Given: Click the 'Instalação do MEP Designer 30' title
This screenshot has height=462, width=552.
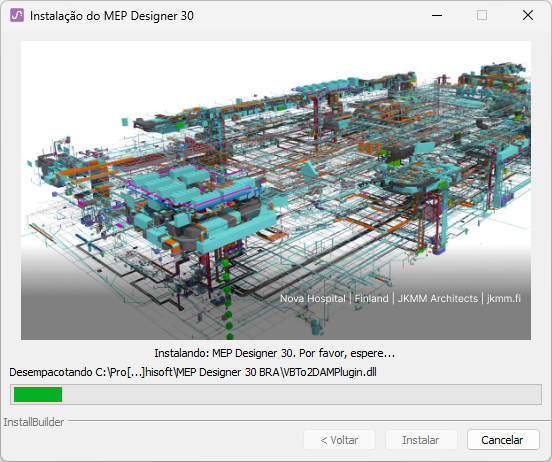Looking at the screenshot, I should click(112, 16).
